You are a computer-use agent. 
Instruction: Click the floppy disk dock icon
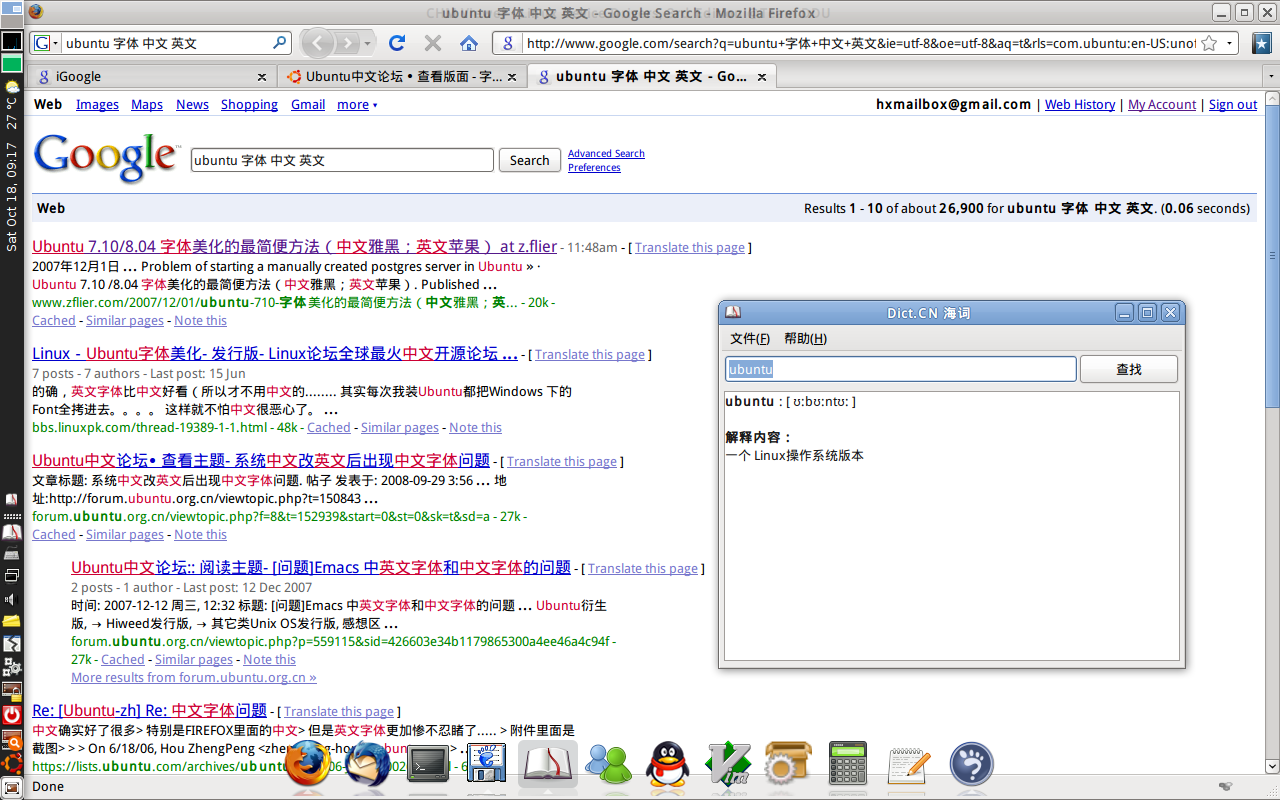point(487,765)
